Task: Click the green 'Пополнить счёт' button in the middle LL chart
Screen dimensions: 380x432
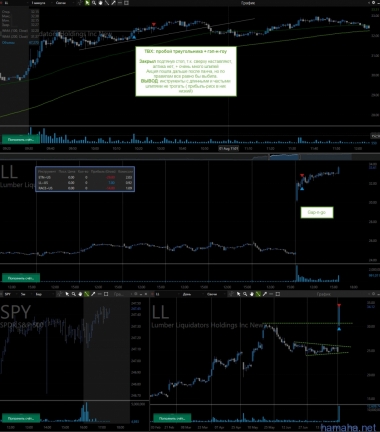Action: pos(21,278)
